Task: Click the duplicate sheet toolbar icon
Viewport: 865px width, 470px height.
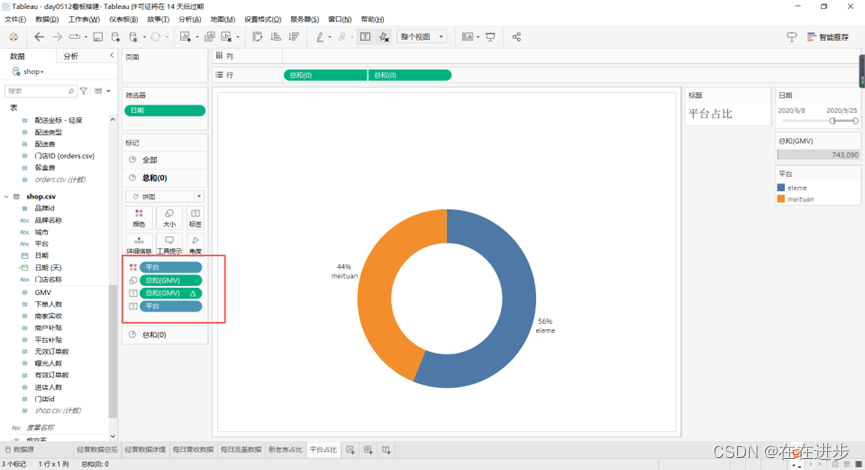Action: click(210, 37)
